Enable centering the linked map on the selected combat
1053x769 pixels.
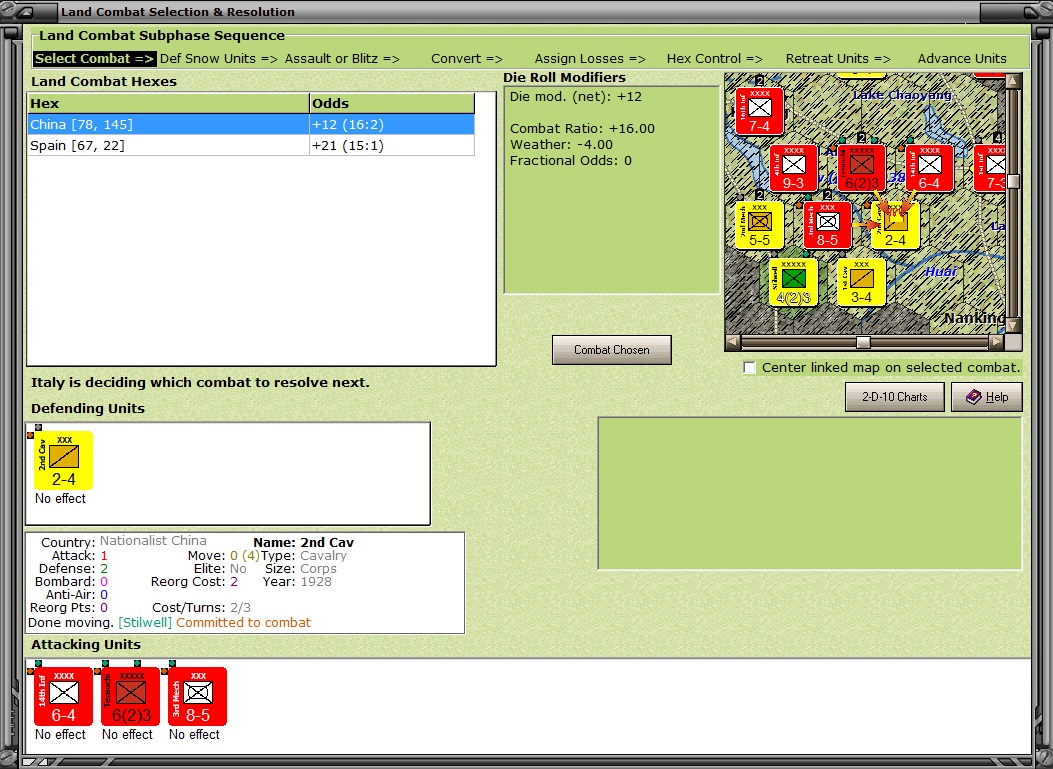[x=749, y=367]
